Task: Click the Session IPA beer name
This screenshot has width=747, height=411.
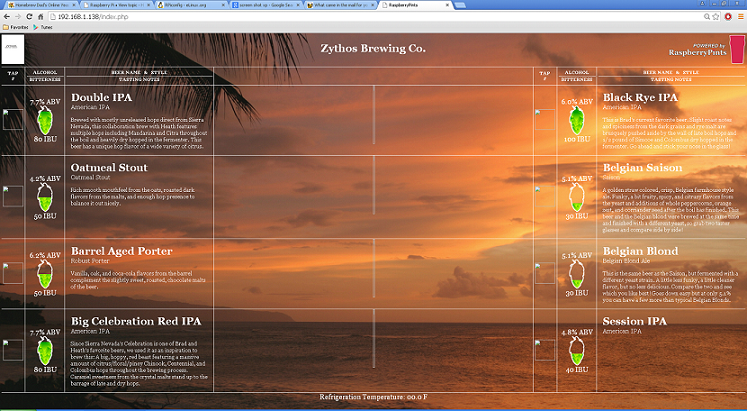Action: pos(635,321)
